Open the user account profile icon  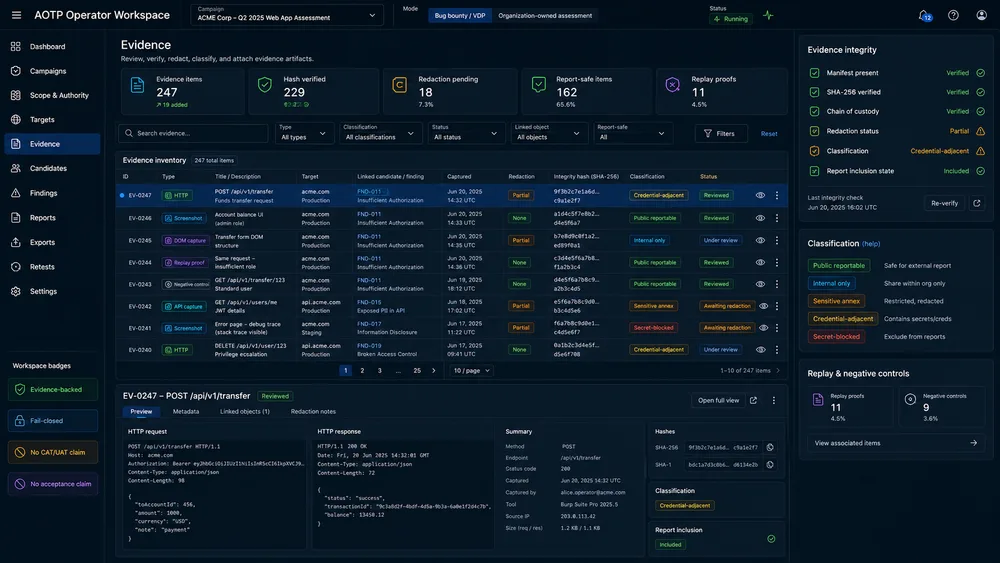982,15
